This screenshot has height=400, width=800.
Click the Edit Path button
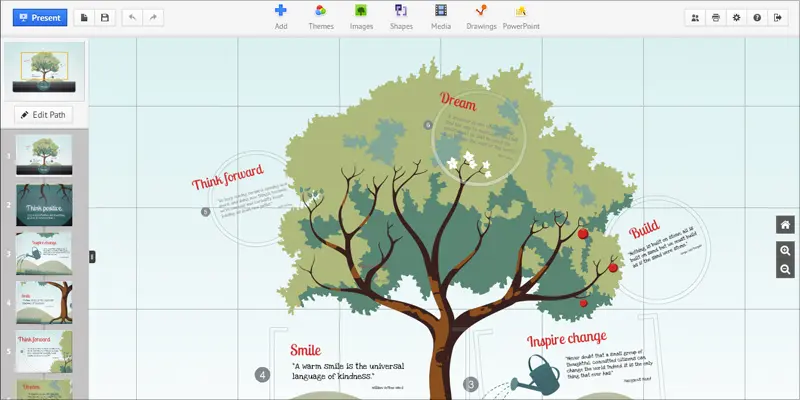[43, 115]
